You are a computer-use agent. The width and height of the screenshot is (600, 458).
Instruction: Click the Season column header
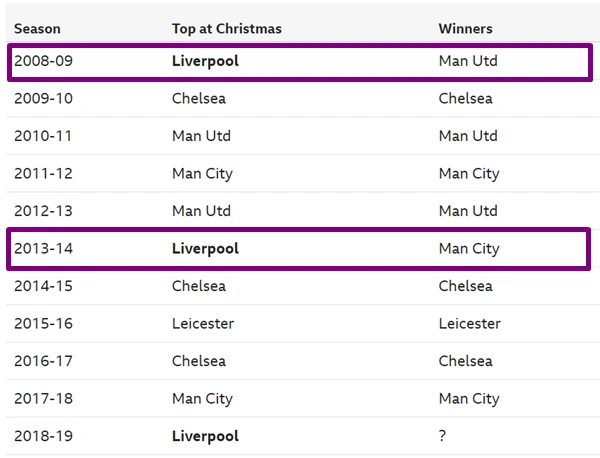pos(37,29)
